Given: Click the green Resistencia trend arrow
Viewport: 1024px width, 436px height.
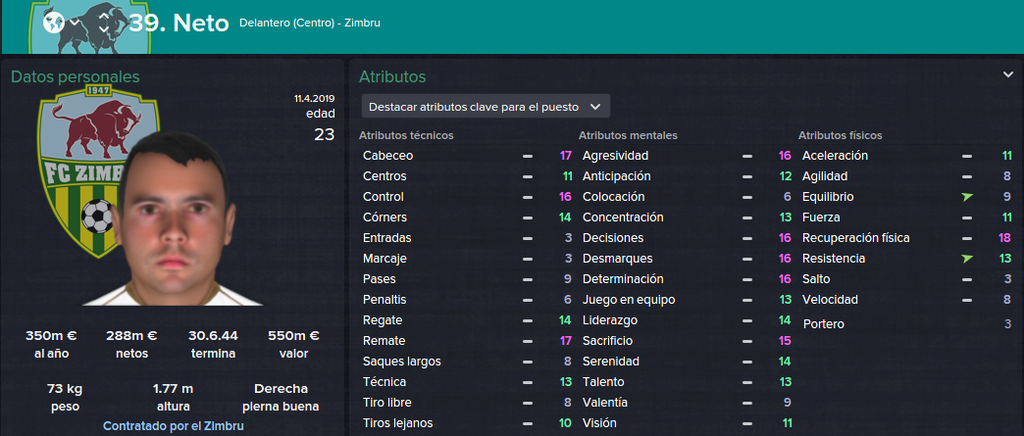Looking at the screenshot, I should click(x=967, y=258).
